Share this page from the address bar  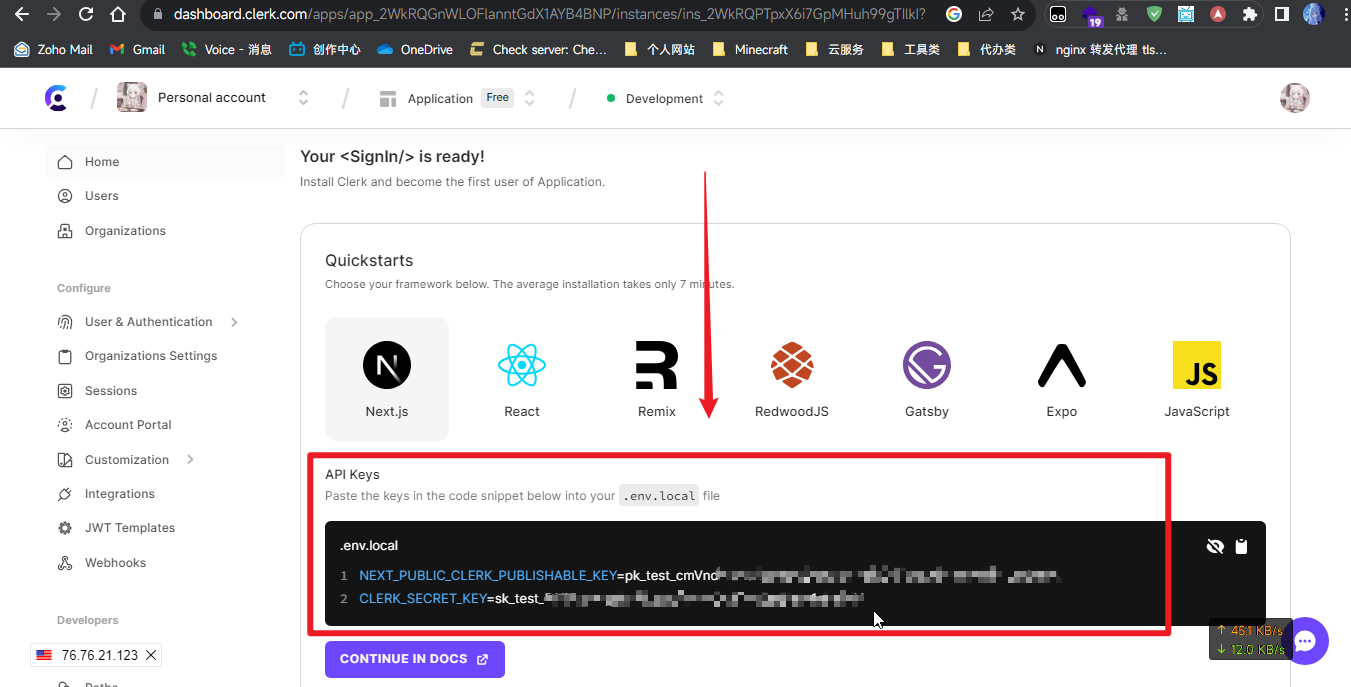coord(986,14)
